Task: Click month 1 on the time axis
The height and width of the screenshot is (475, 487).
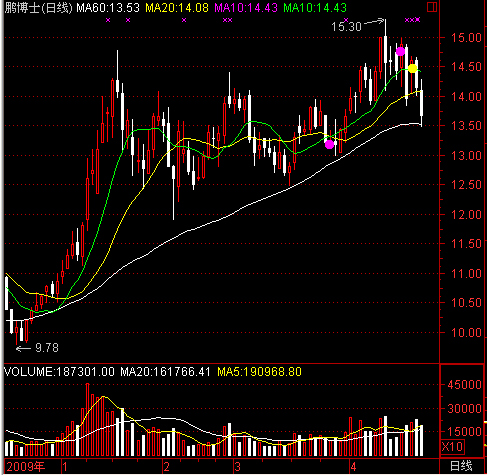Action: tap(65, 467)
